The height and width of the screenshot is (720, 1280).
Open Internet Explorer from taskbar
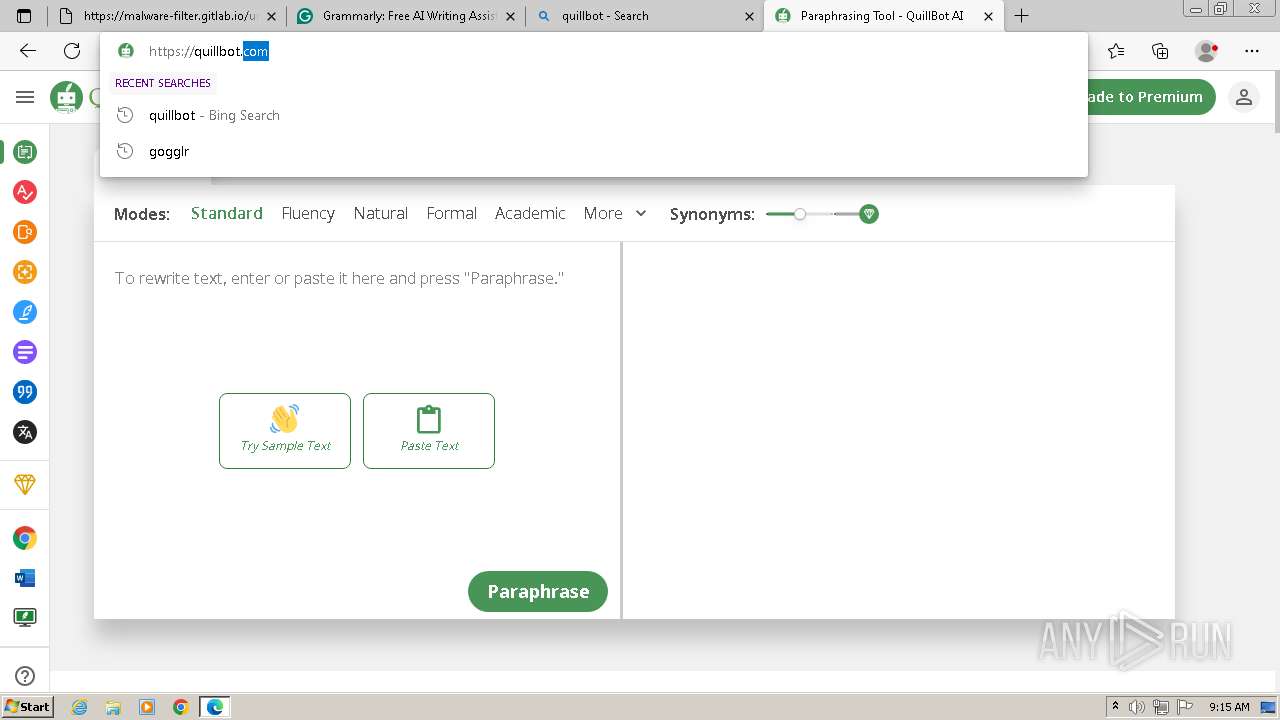click(x=80, y=707)
